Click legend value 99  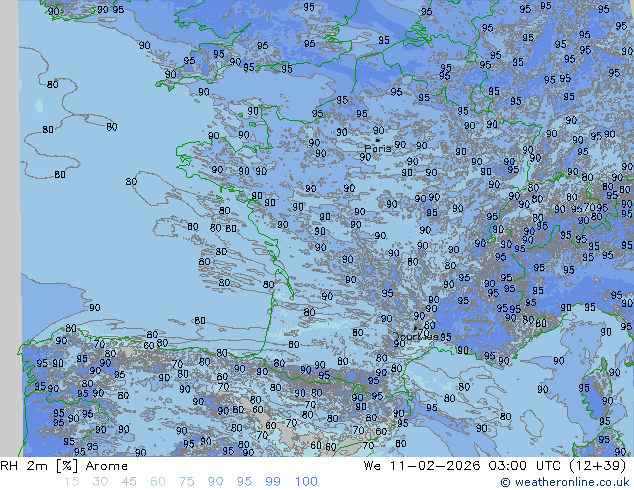273,482
